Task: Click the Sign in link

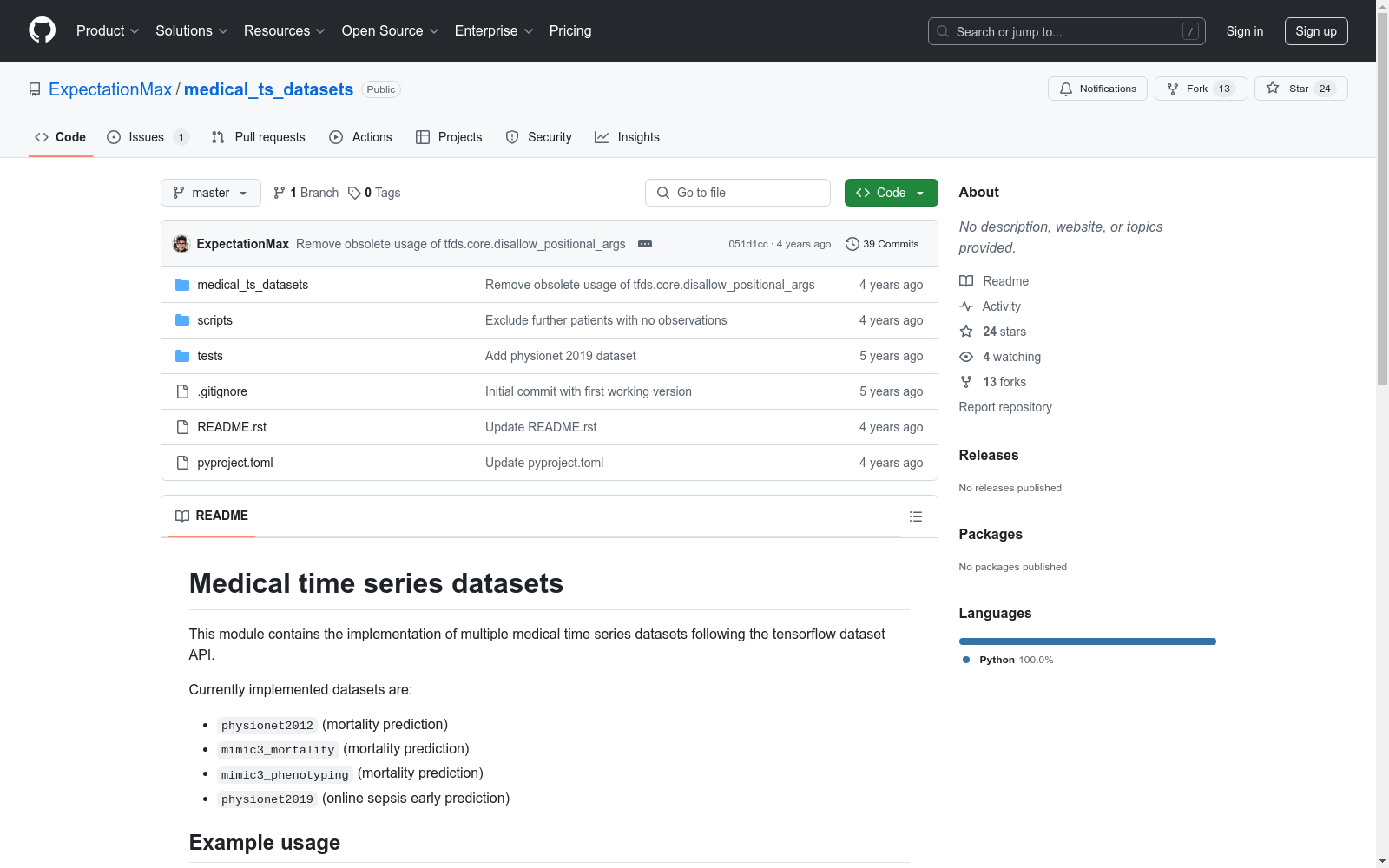Action: [1245, 31]
